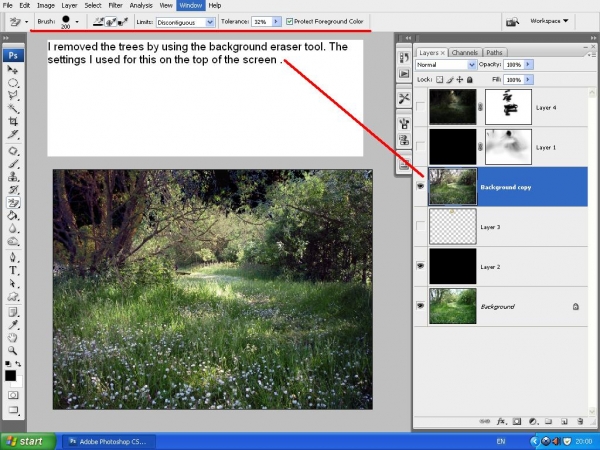Select the Patch healing tool

coord(13,151)
